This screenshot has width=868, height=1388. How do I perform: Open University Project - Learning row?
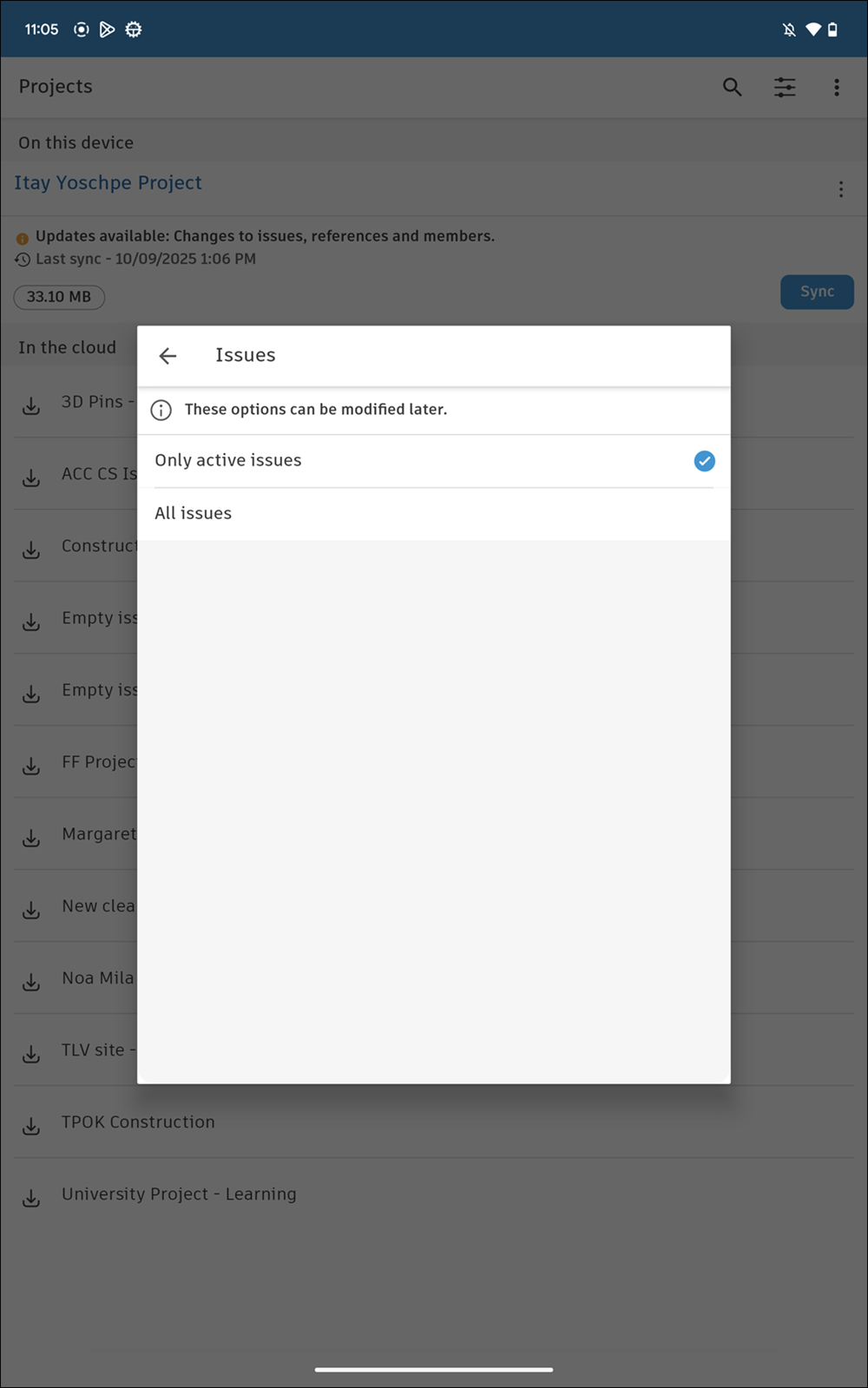[x=433, y=1194]
